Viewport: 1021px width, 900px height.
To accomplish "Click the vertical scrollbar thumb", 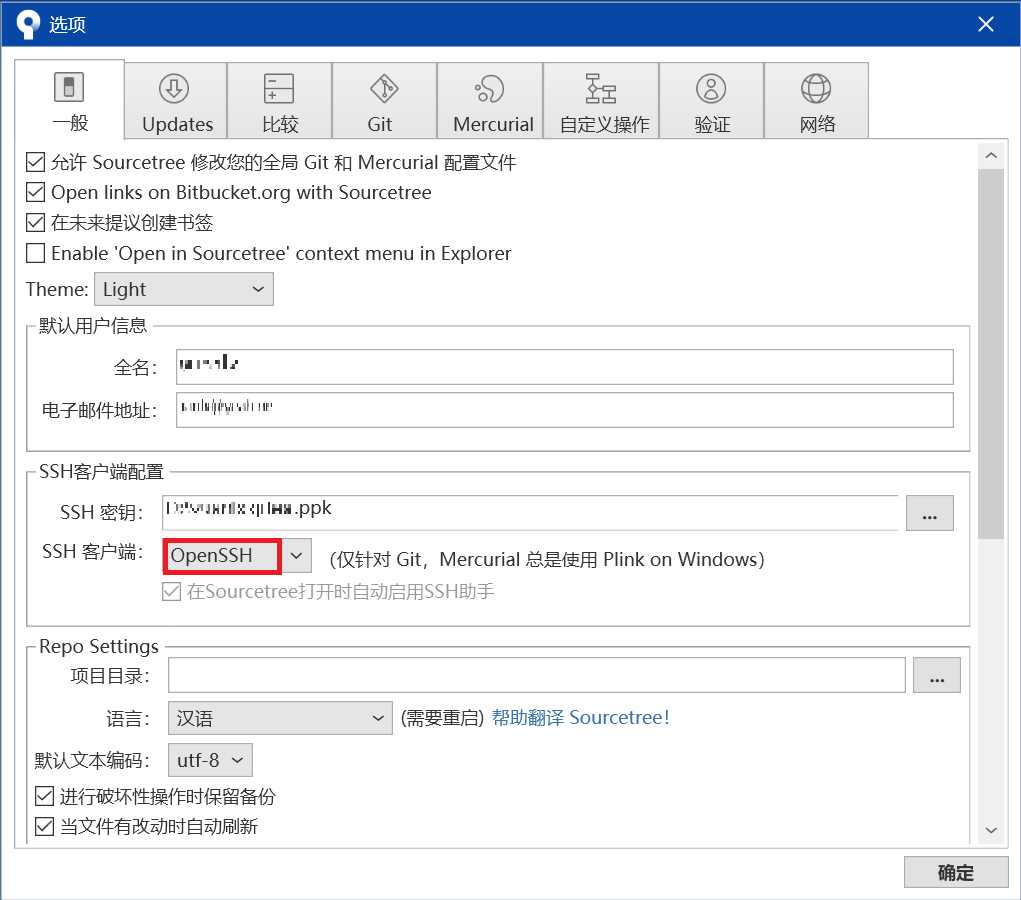I will tap(991, 354).
